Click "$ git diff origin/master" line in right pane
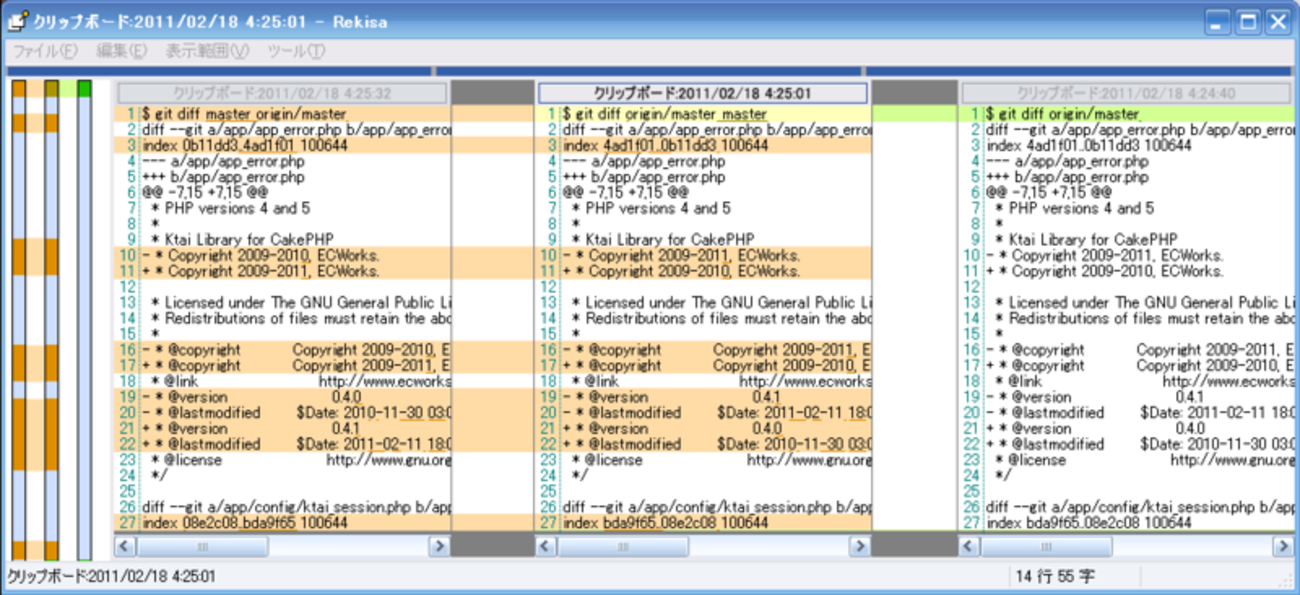The height and width of the screenshot is (595, 1300). coord(1062,114)
